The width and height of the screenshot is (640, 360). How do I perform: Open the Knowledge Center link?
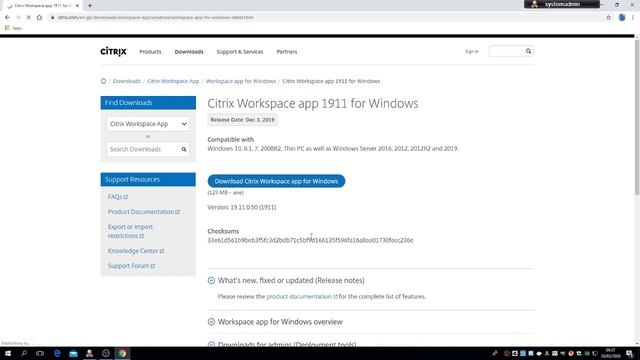pyautogui.click(x=136, y=251)
